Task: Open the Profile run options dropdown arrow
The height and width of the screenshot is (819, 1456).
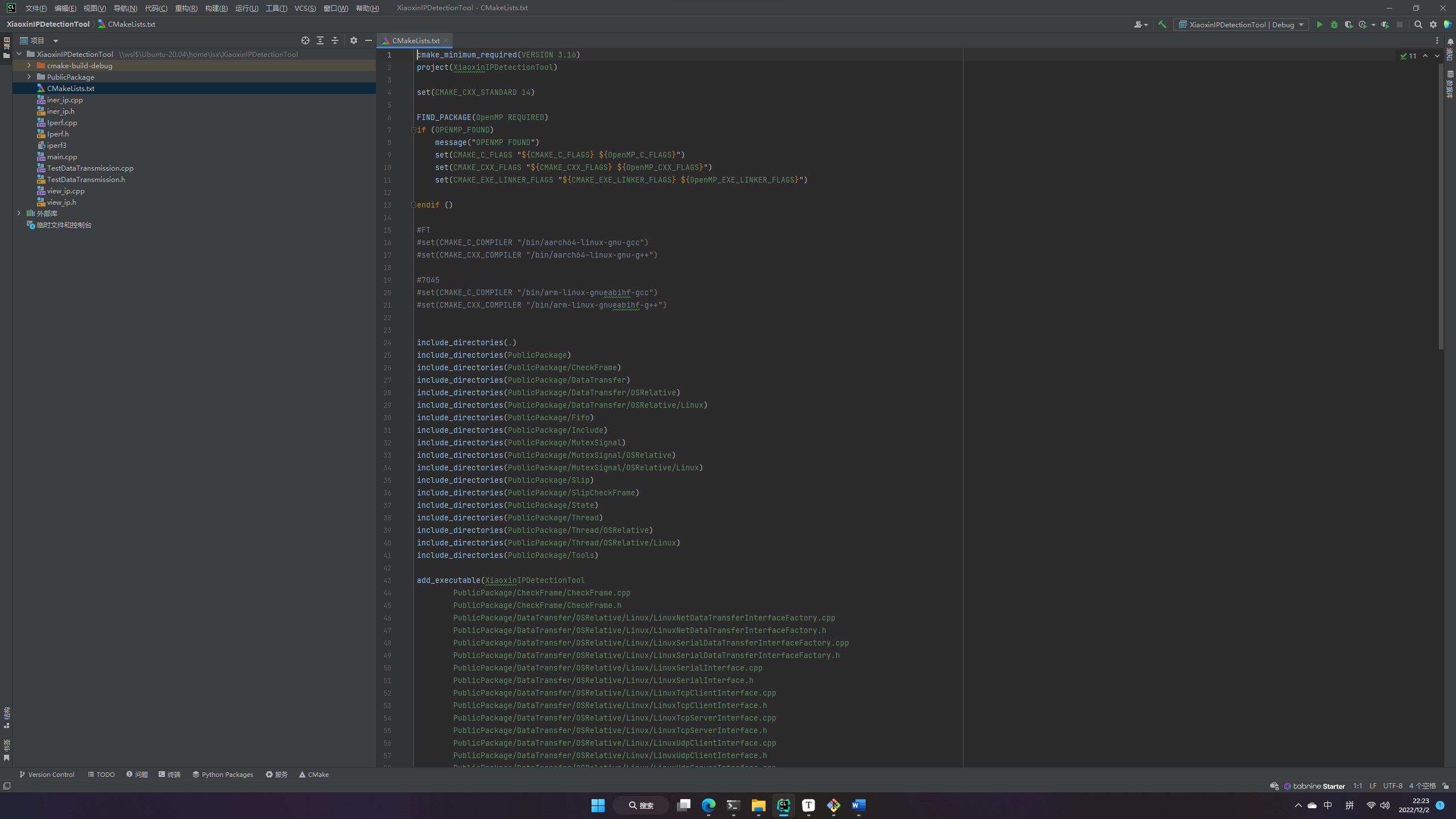Action: point(1373,24)
